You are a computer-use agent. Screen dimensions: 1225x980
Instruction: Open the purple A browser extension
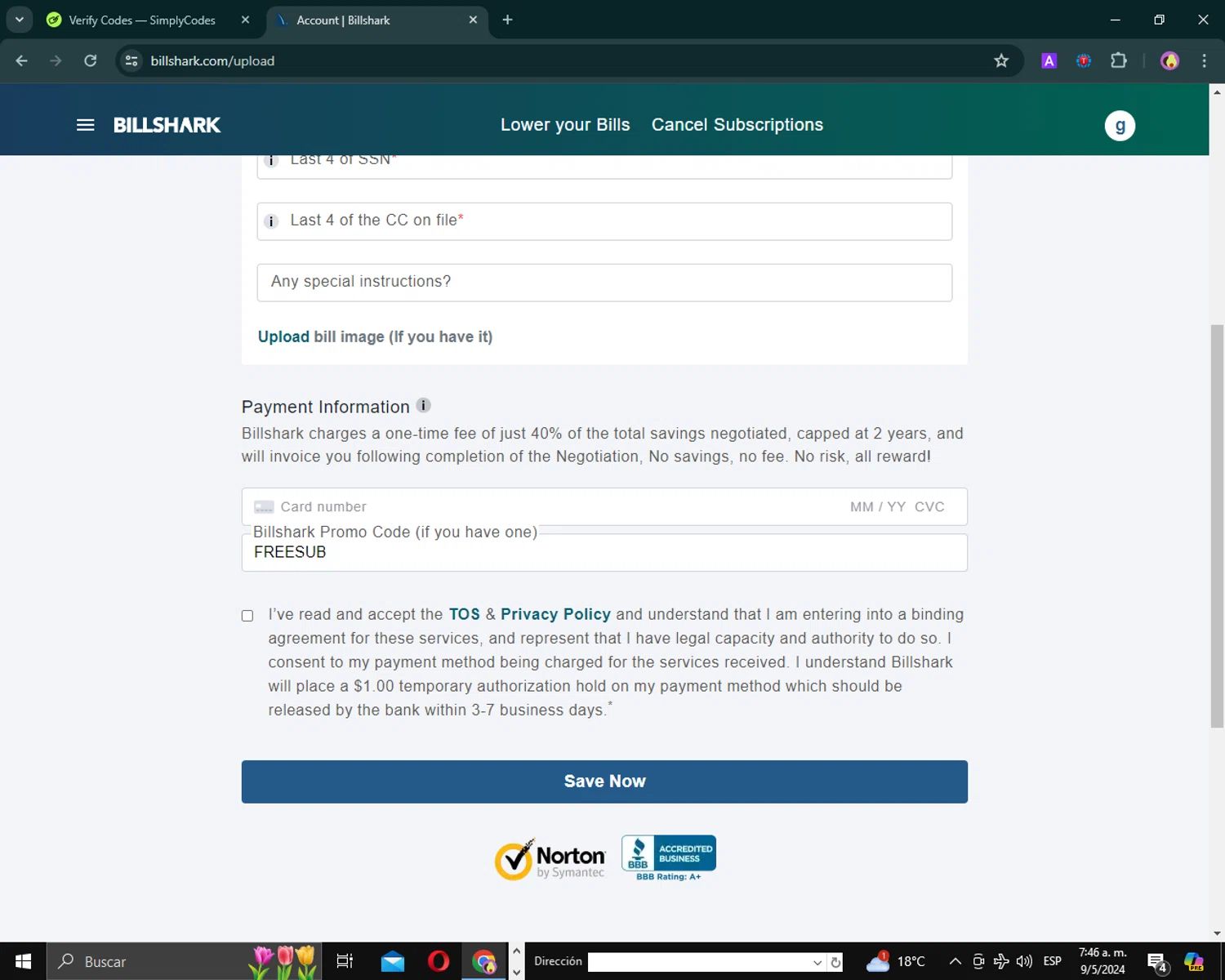coord(1049,60)
